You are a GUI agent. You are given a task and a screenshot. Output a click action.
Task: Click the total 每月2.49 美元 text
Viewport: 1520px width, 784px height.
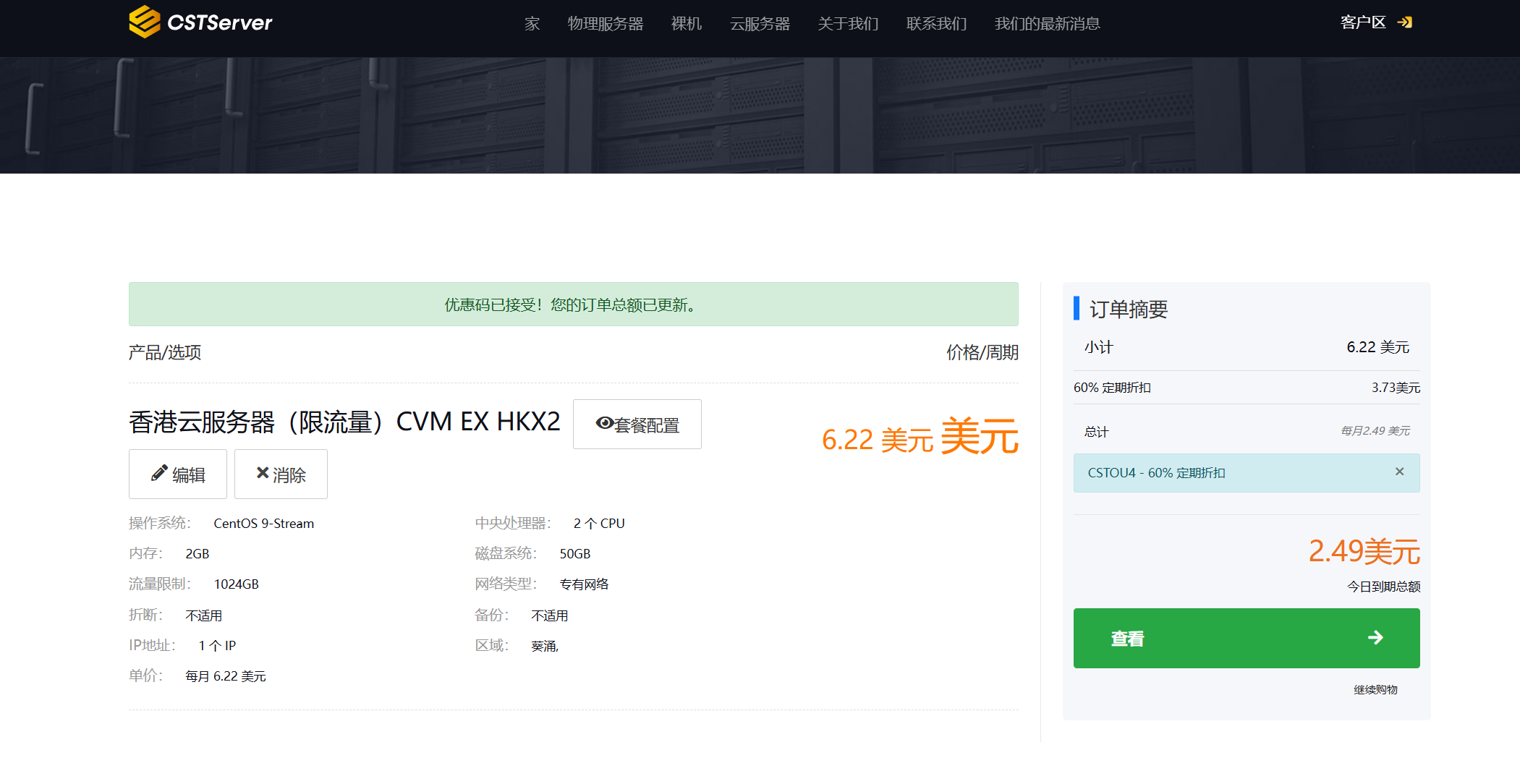[x=1375, y=431]
